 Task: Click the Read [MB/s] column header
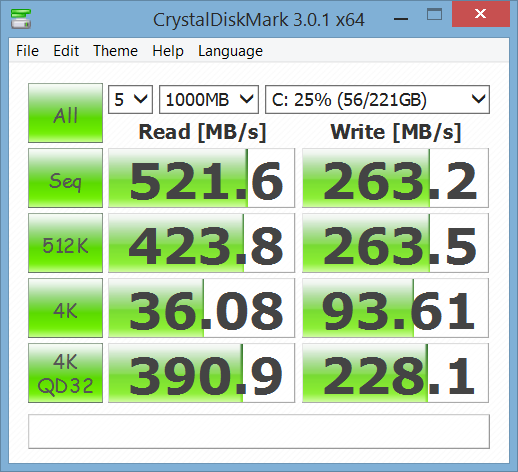[x=202, y=132]
